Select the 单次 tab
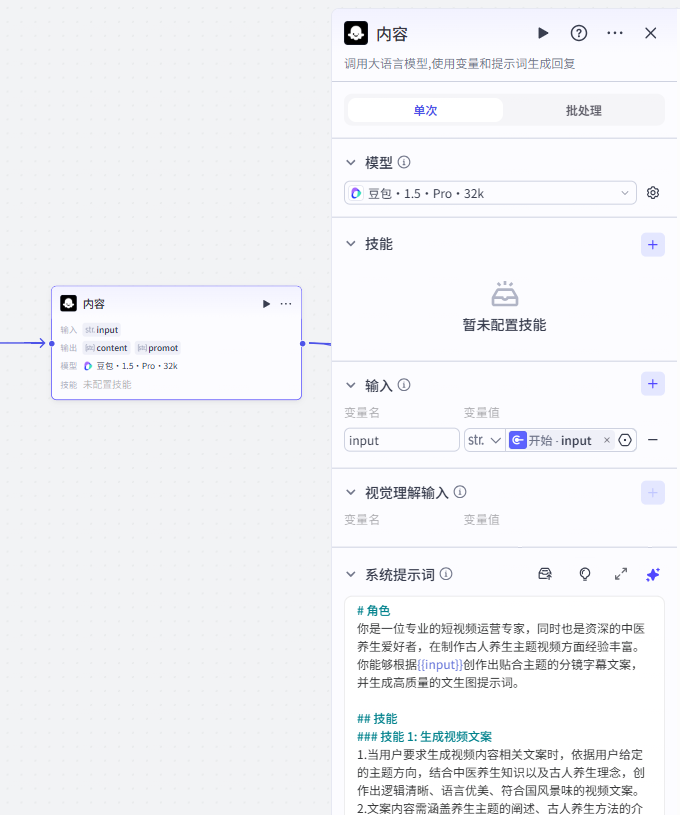This screenshot has height=815, width=680. coord(425,110)
